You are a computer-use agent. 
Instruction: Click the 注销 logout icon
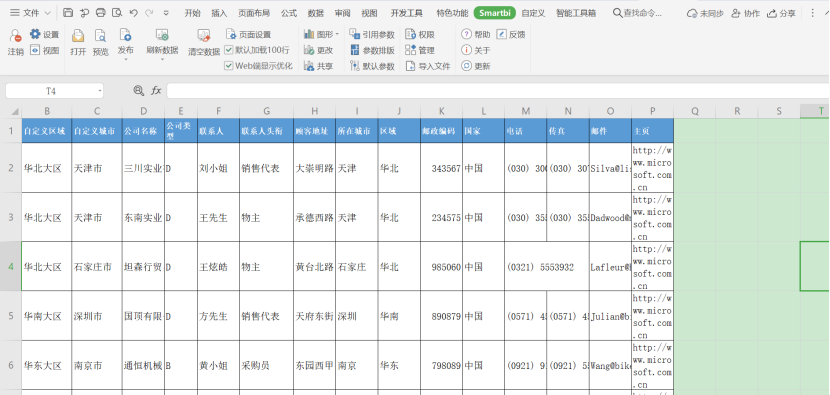tap(15, 36)
